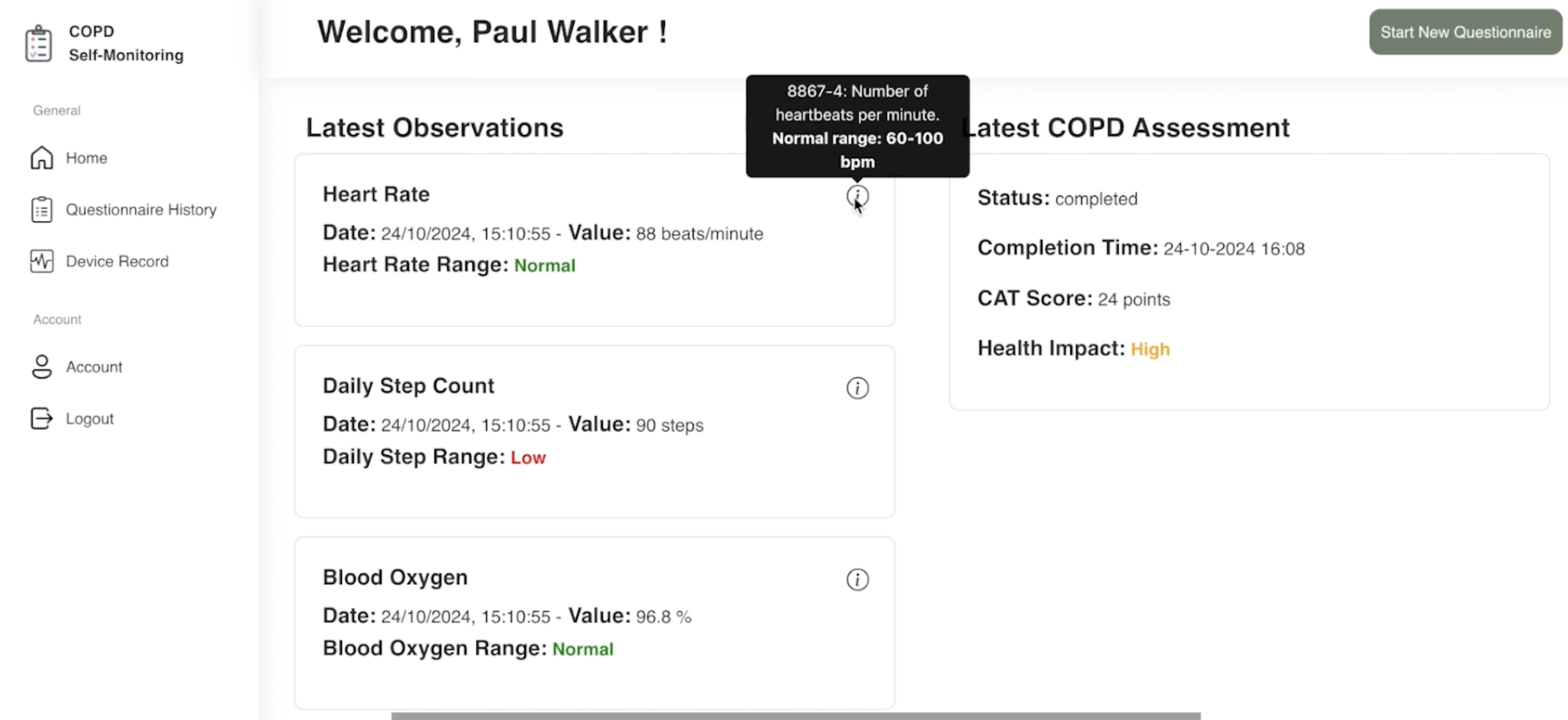1568x720 pixels.
Task: Select the Blood Oxygen card
Action: point(594,621)
